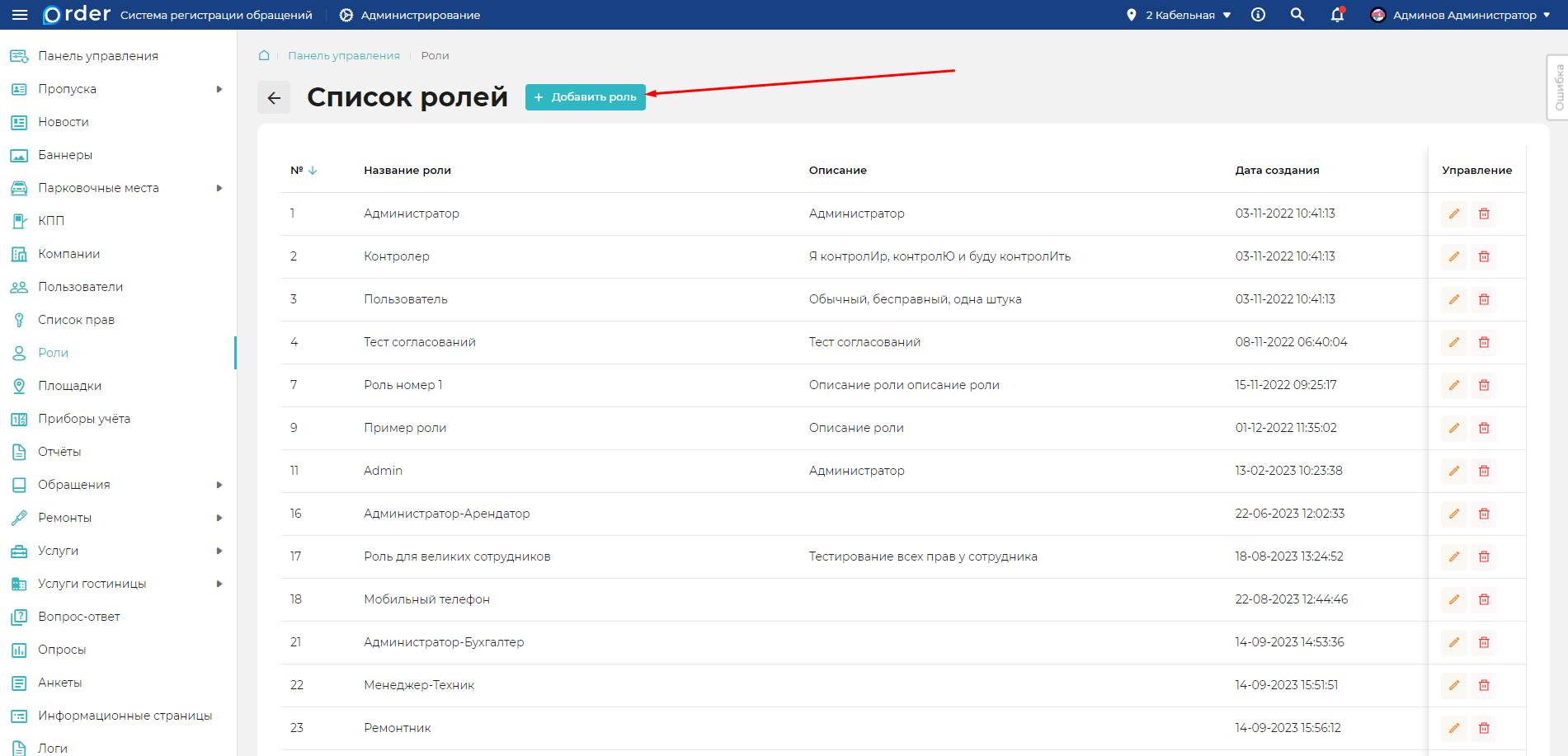Delete the Пользователь role
The height and width of the screenshot is (756, 1568).
tap(1484, 299)
